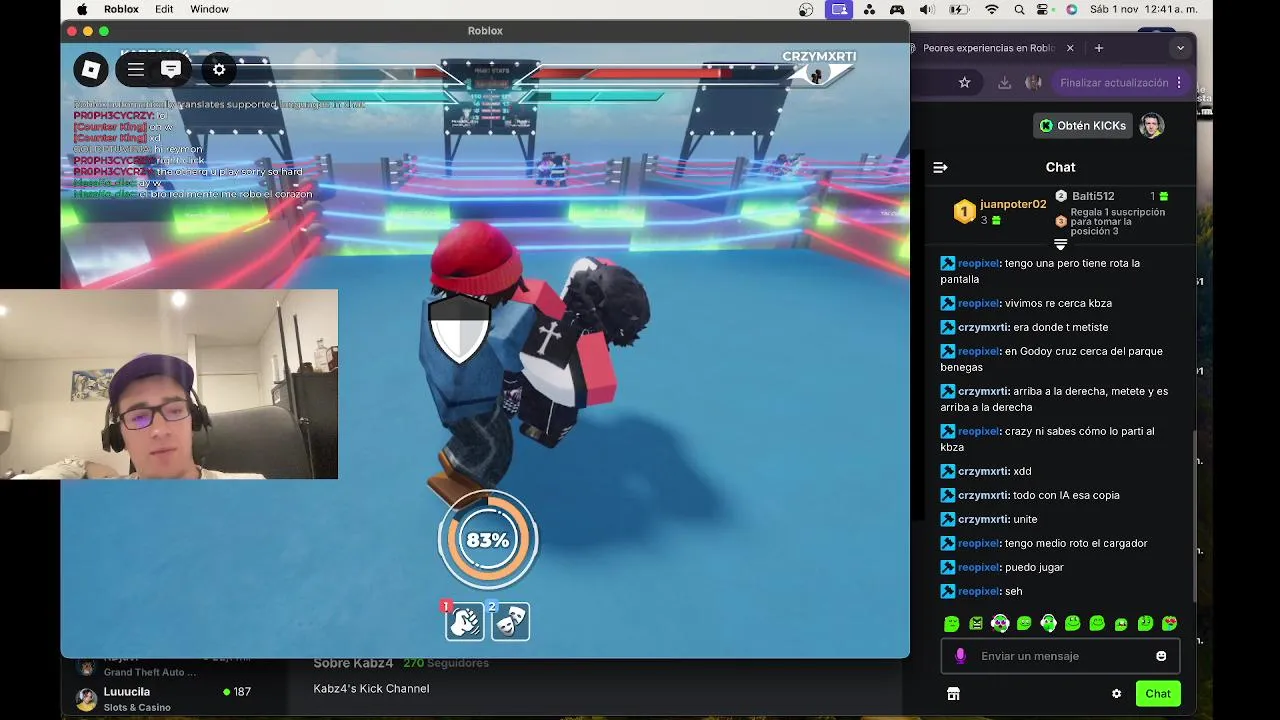
Task: Open the Wi-Fi menu
Action: pos(992,9)
